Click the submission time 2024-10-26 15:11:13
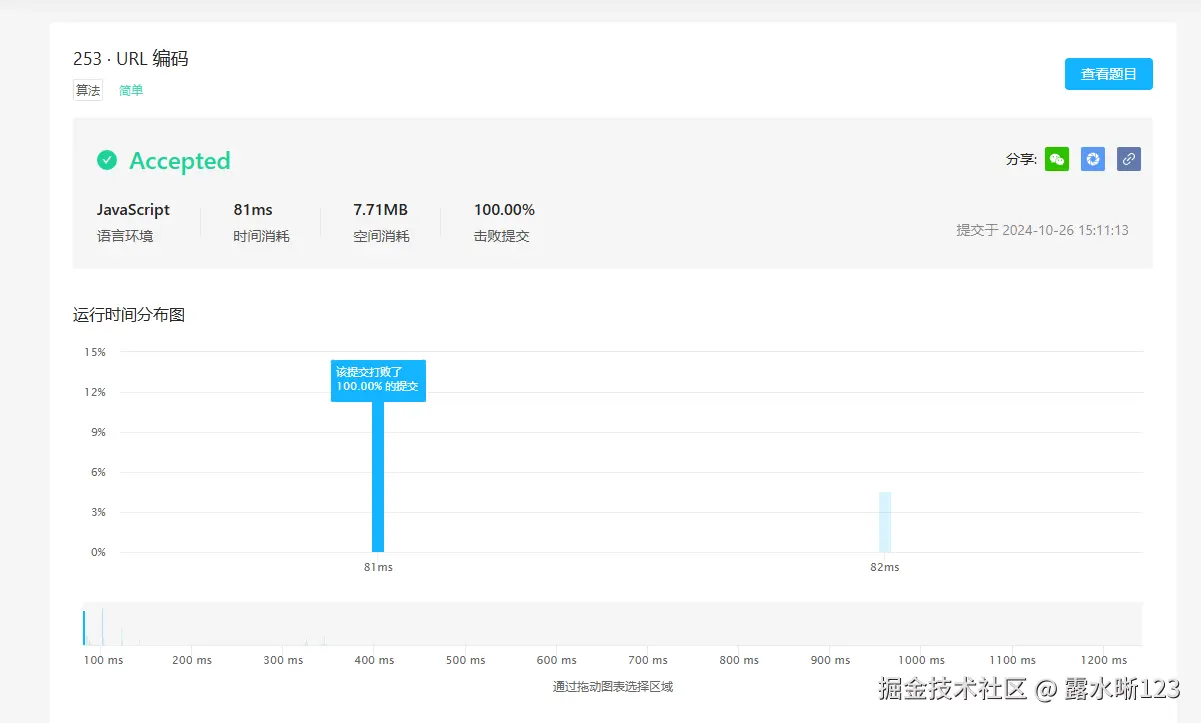Screen dimensions: 1201x723 pyautogui.click(x=1065, y=230)
